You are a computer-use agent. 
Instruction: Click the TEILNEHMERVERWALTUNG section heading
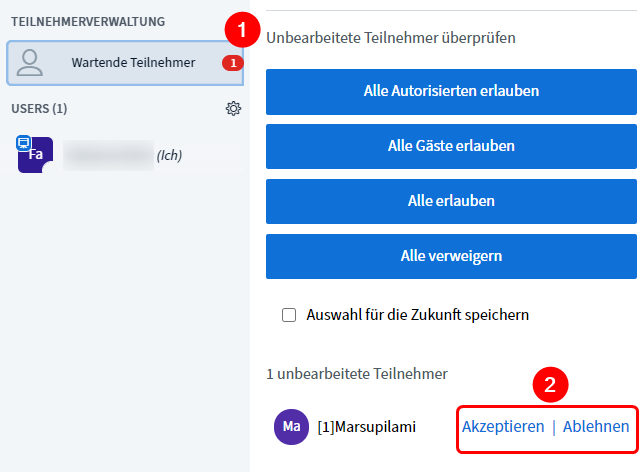[88, 21]
